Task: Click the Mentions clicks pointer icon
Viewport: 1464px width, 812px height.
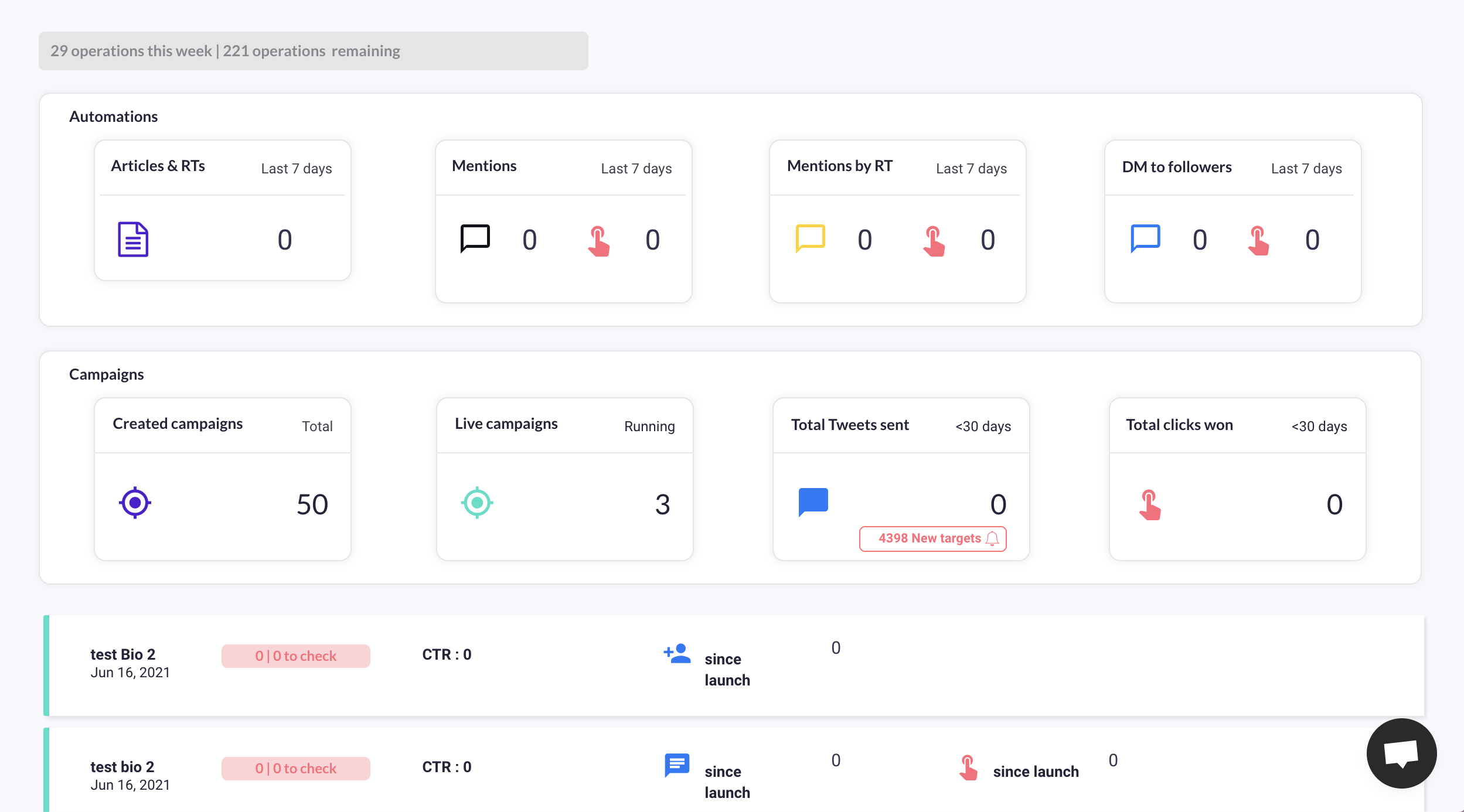Action: coord(598,241)
